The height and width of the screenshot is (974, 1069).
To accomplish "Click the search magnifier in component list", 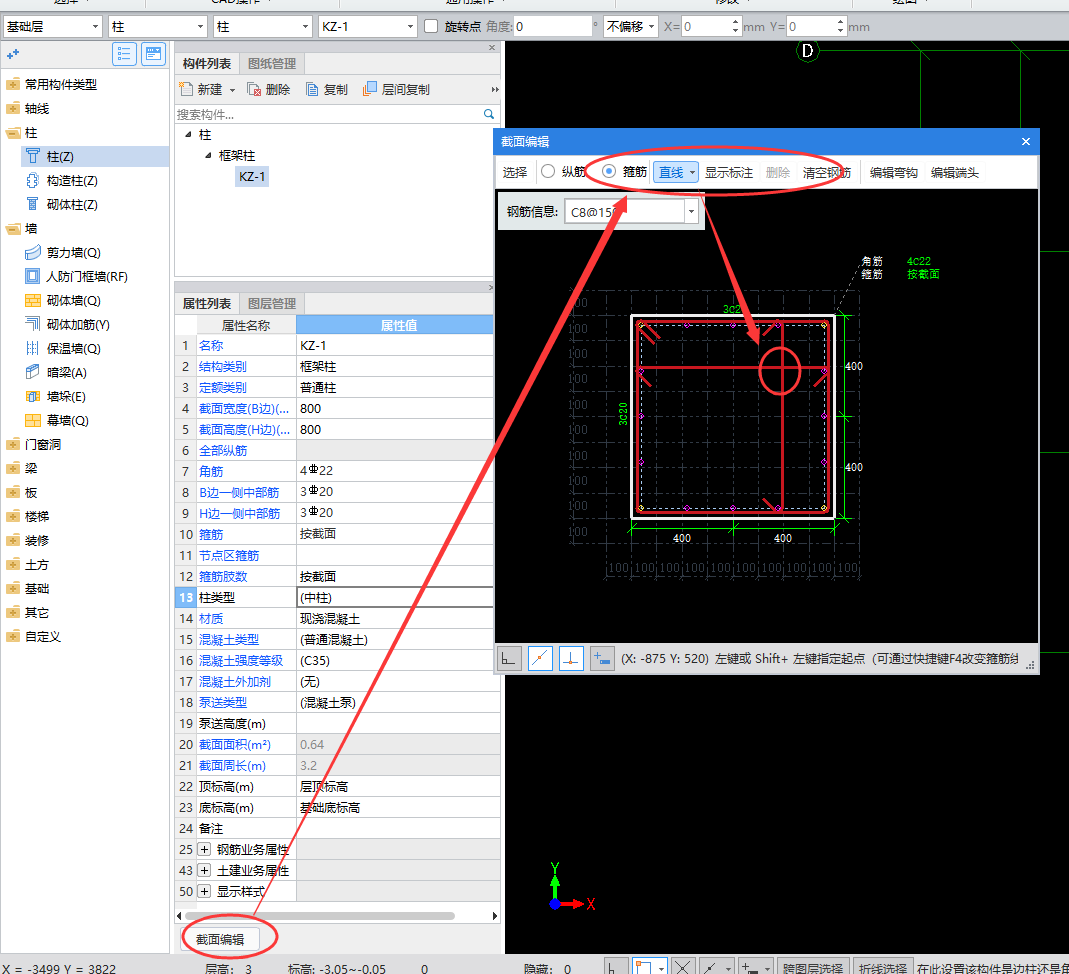I will [x=489, y=114].
